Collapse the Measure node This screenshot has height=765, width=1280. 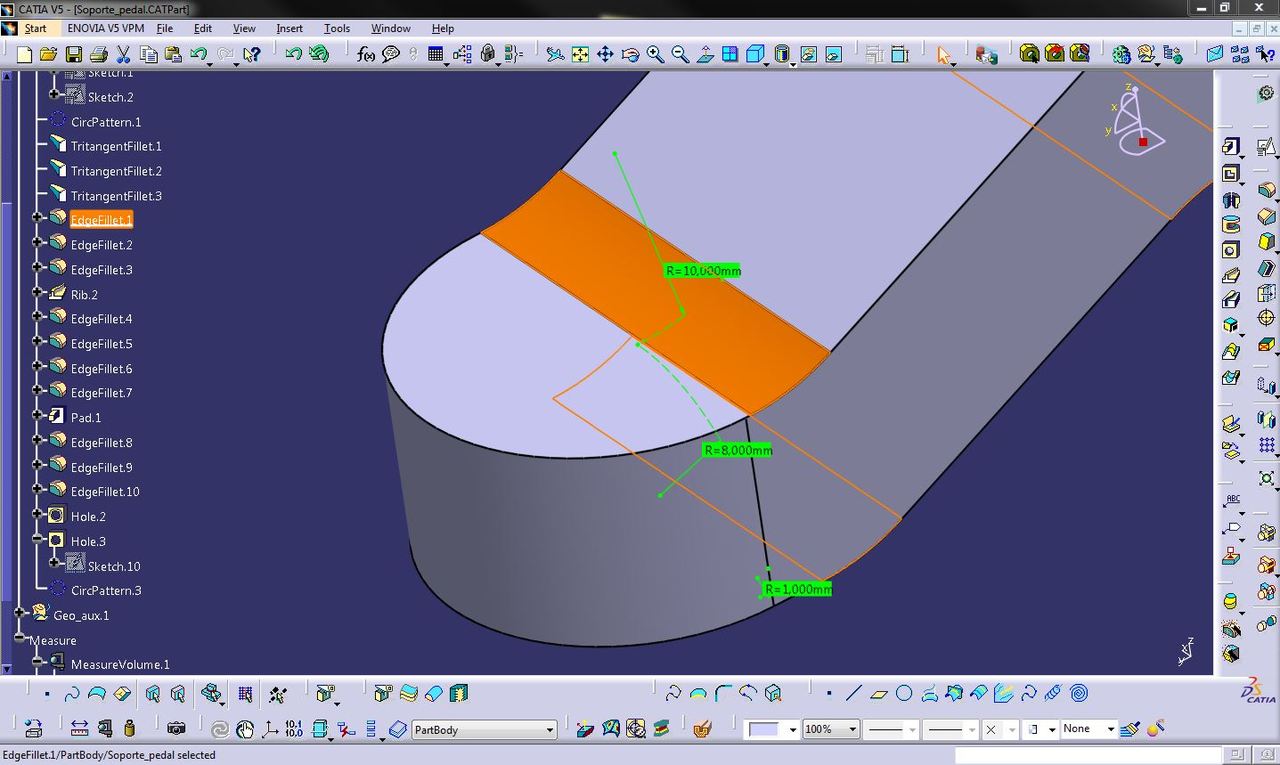coord(19,638)
